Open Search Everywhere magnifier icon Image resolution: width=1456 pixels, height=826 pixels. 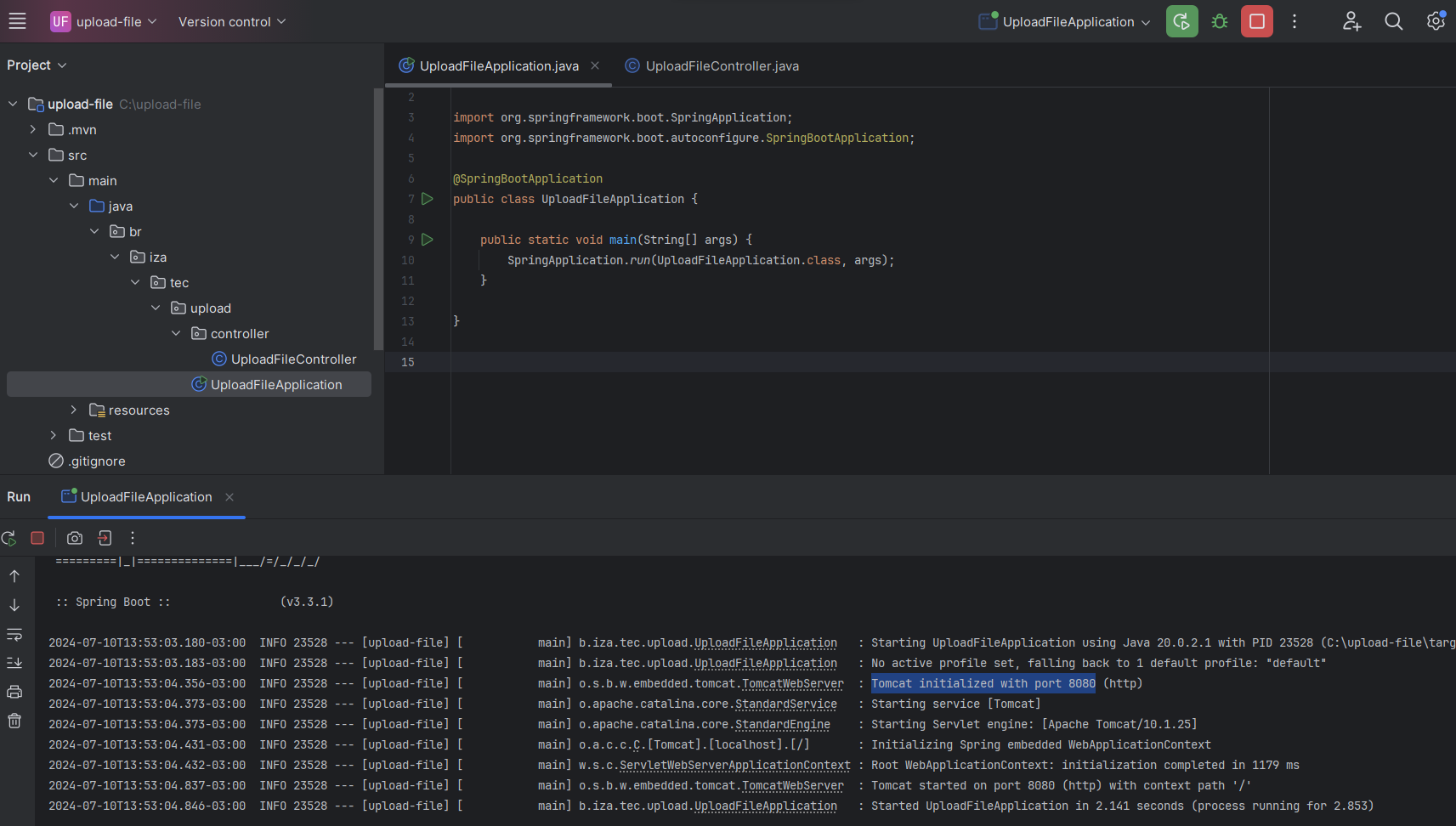(1393, 21)
